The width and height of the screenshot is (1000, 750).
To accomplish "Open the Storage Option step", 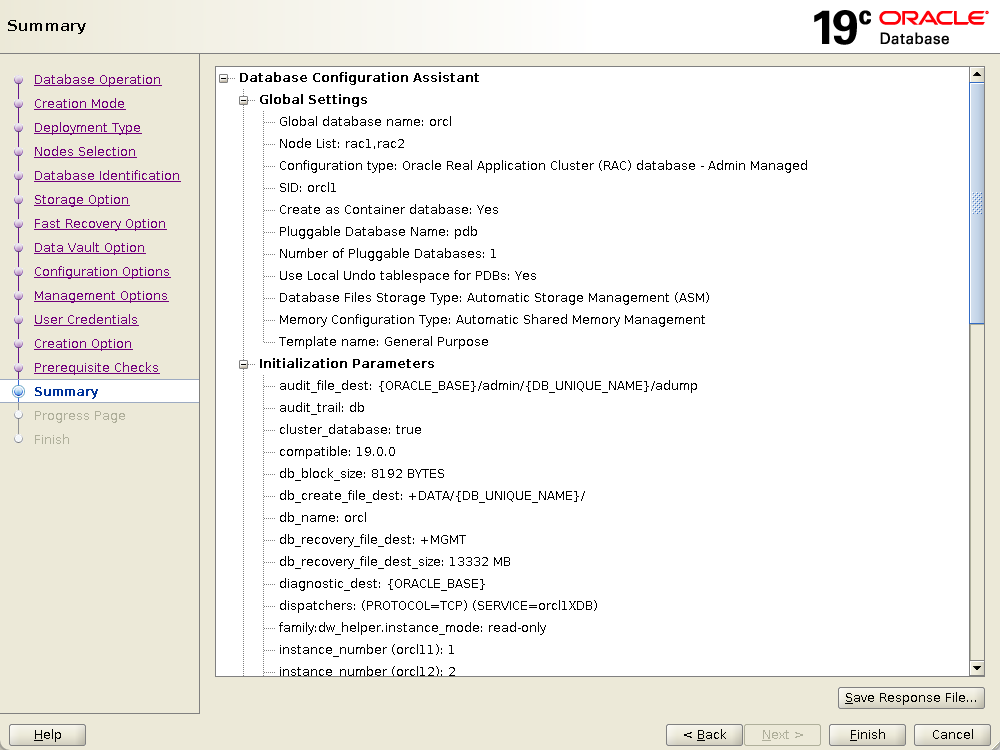I will (81, 200).
